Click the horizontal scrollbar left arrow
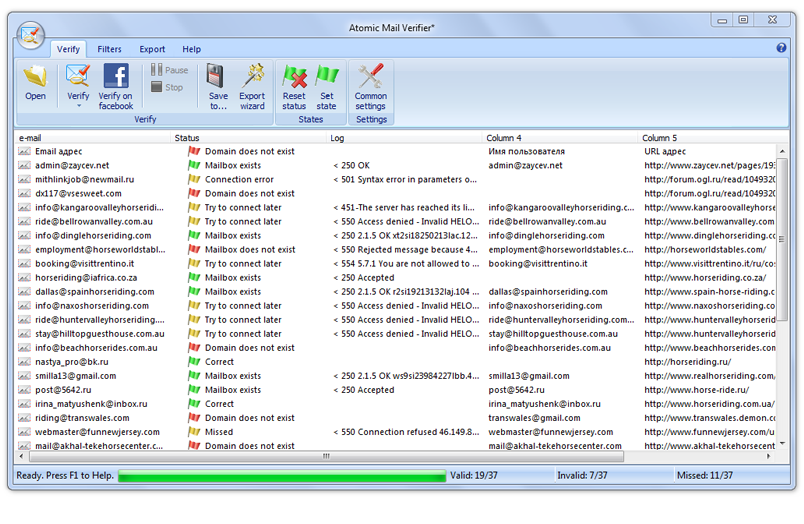 (x=21, y=456)
